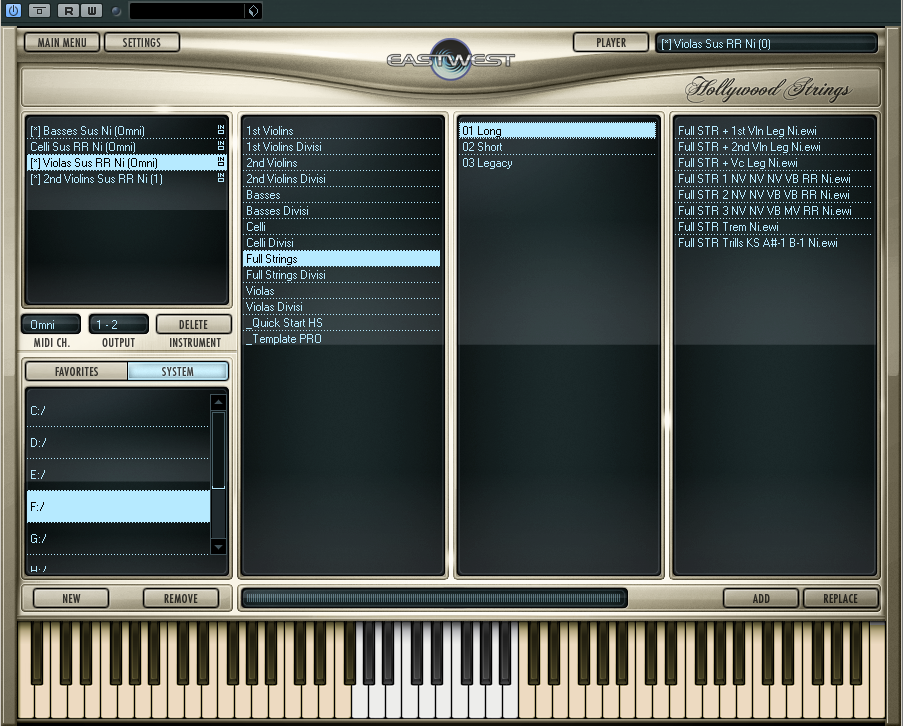Open the Violas Divisi folder

tap(342, 307)
